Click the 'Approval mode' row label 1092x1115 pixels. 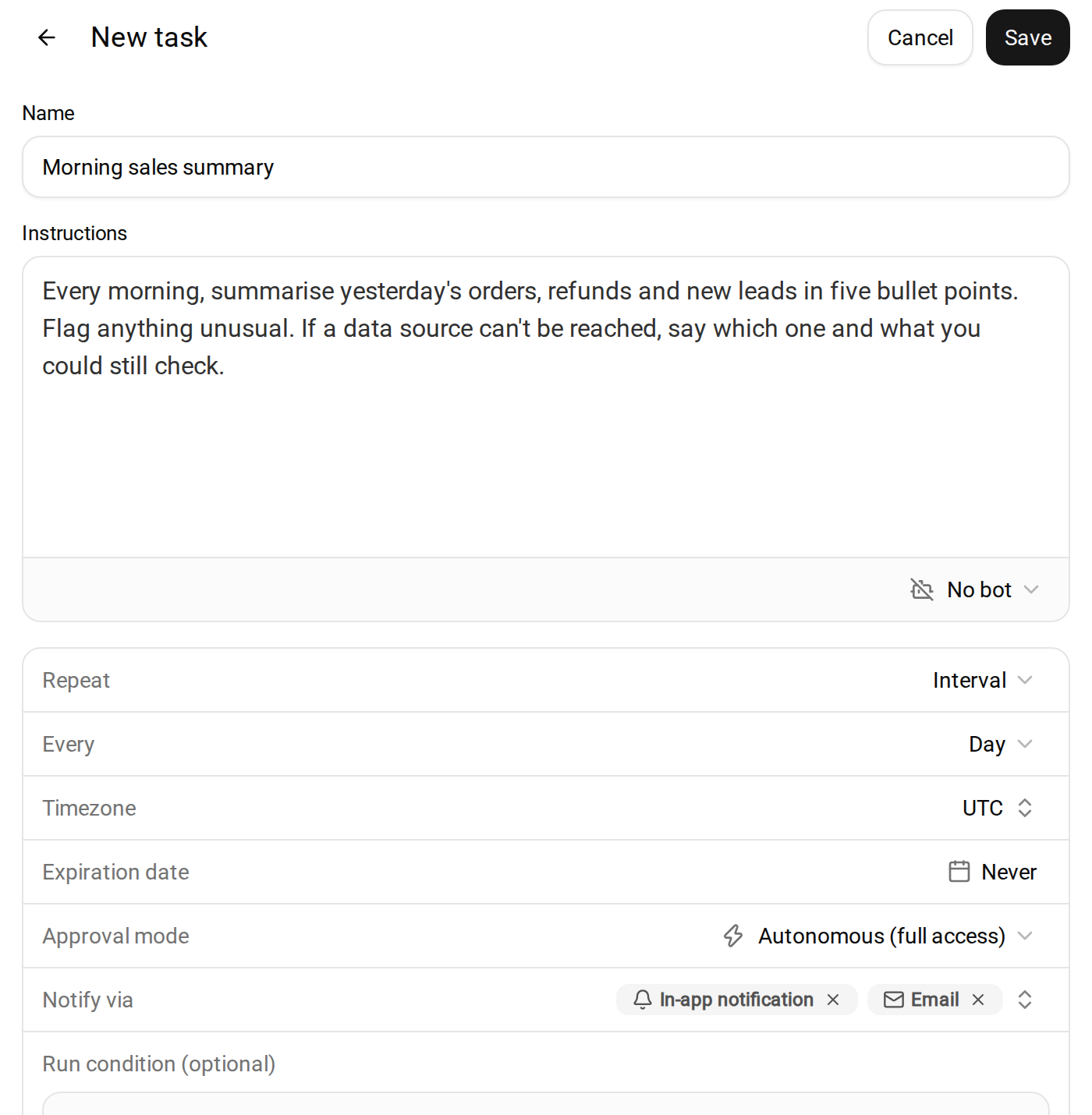point(115,936)
